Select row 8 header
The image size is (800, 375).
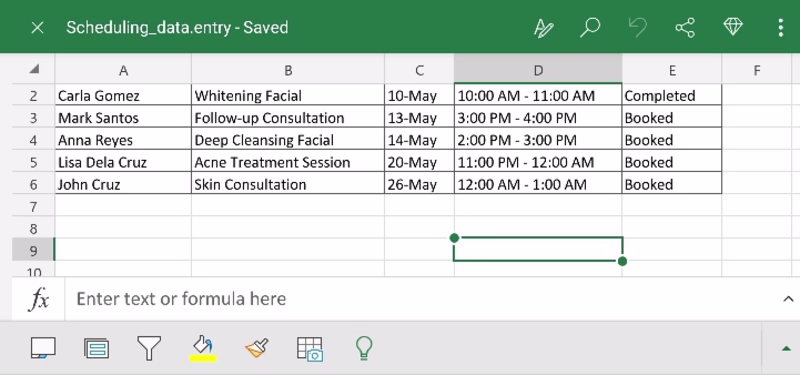tap(34, 229)
